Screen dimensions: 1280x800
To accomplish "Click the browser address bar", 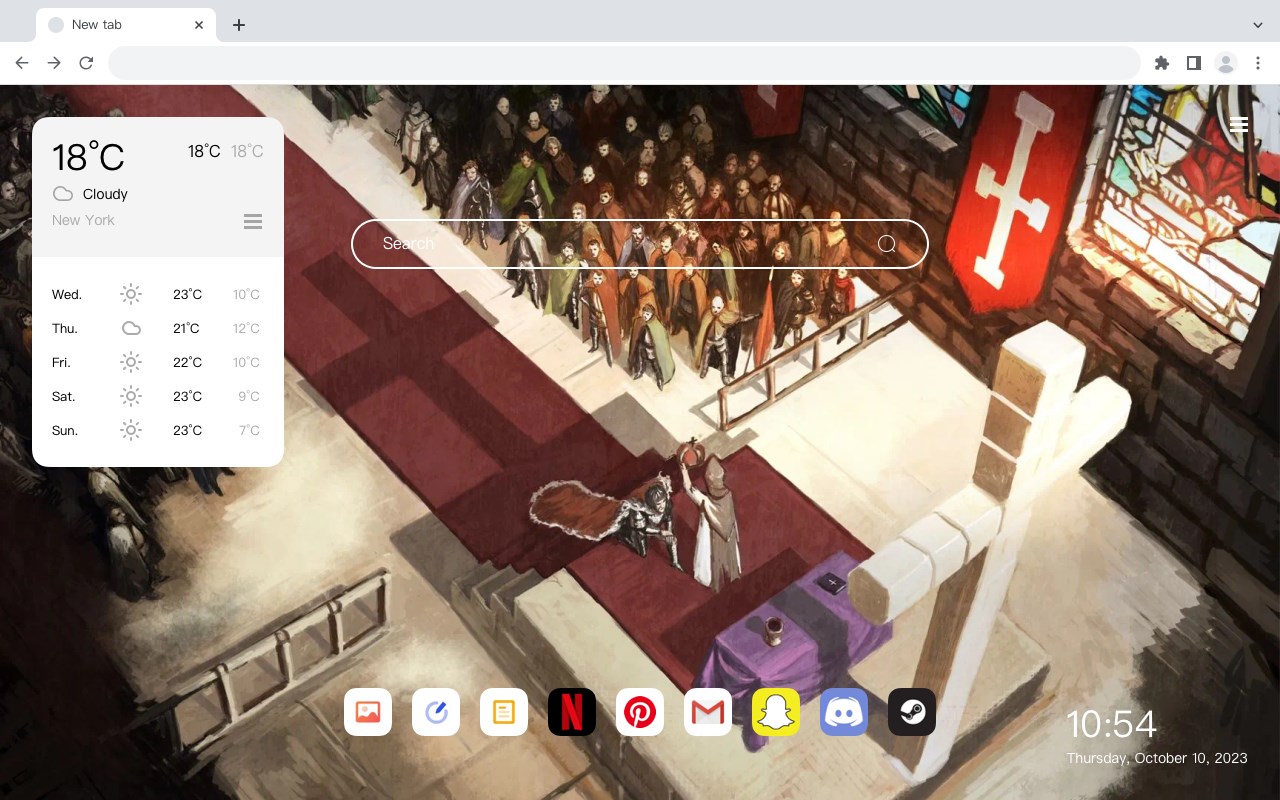I will (x=624, y=63).
